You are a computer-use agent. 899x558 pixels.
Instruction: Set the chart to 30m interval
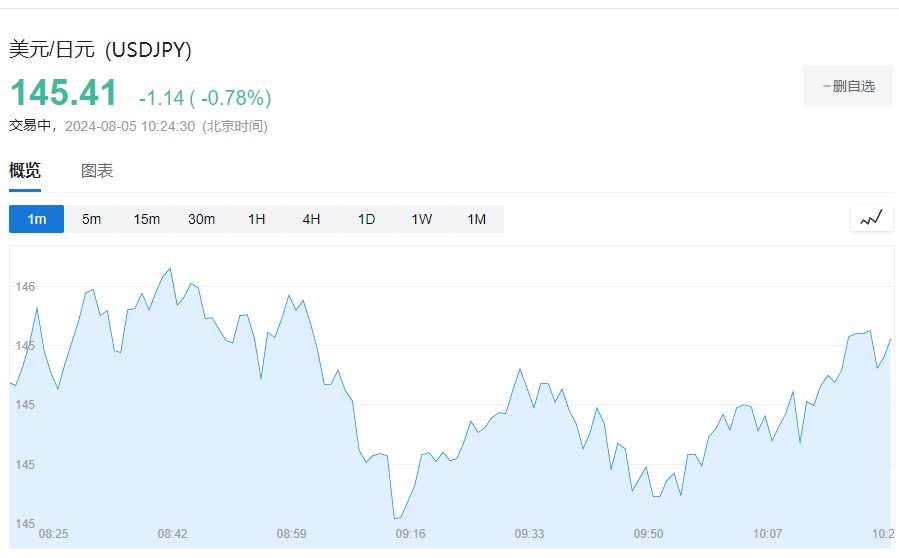(x=202, y=219)
